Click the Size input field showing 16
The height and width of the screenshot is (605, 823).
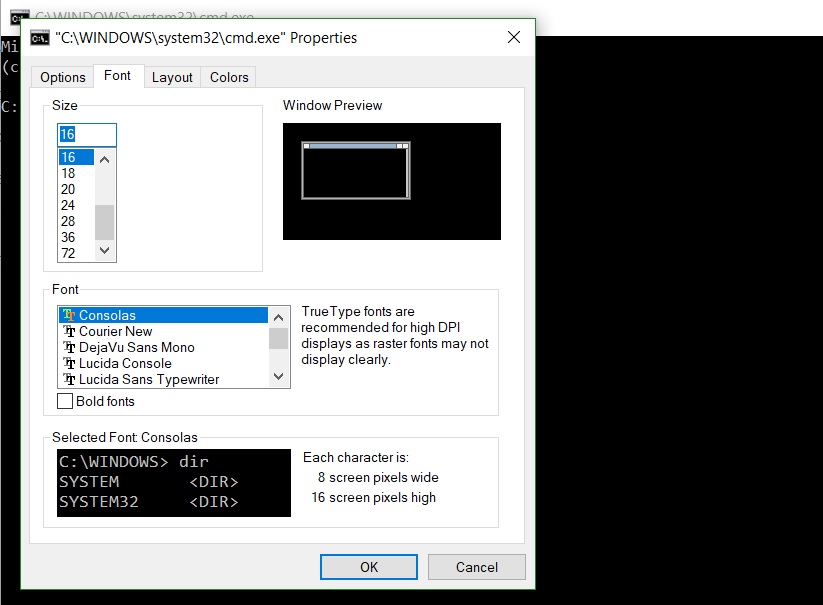tap(85, 134)
